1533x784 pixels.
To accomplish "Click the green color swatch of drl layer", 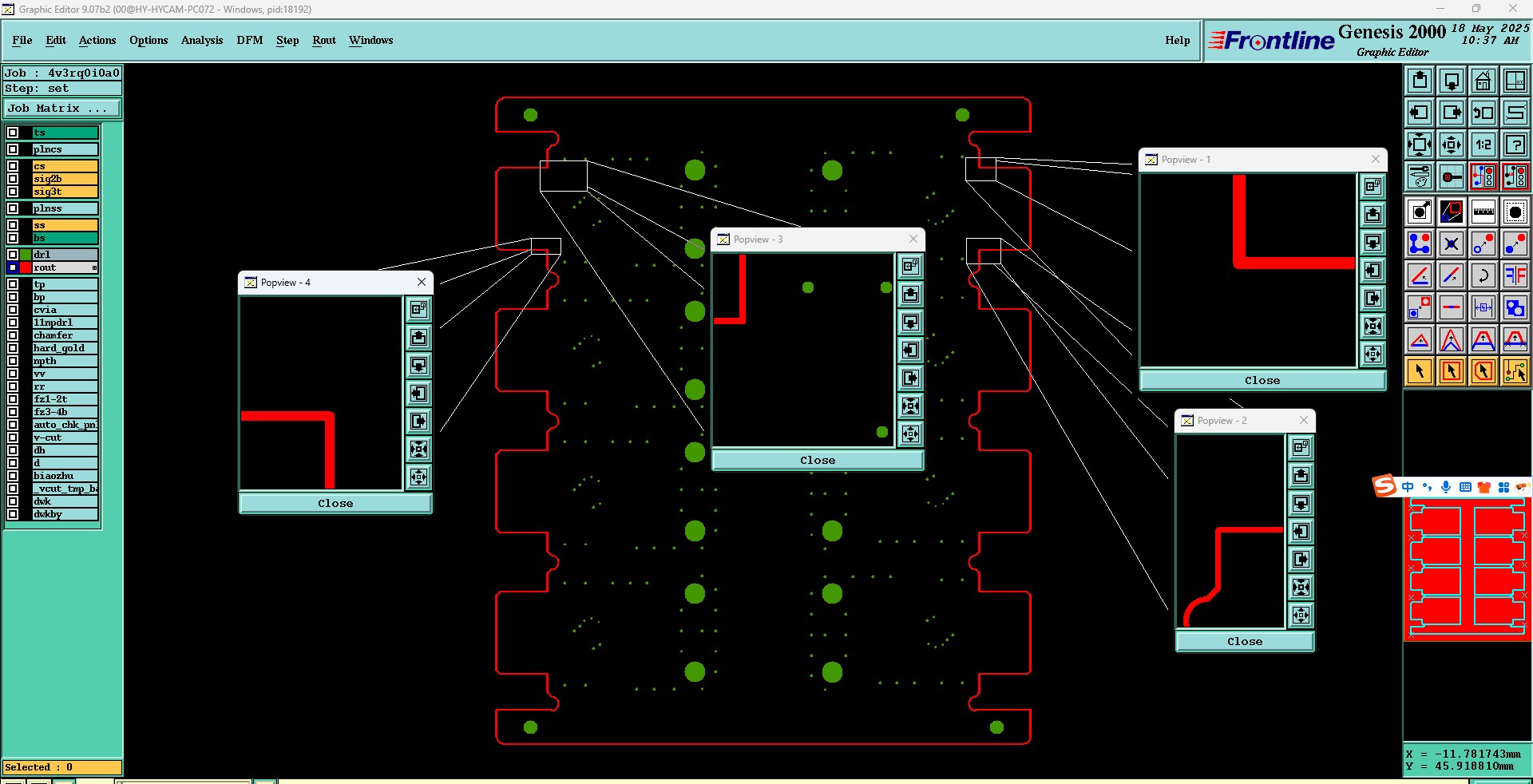I will click(x=26, y=255).
